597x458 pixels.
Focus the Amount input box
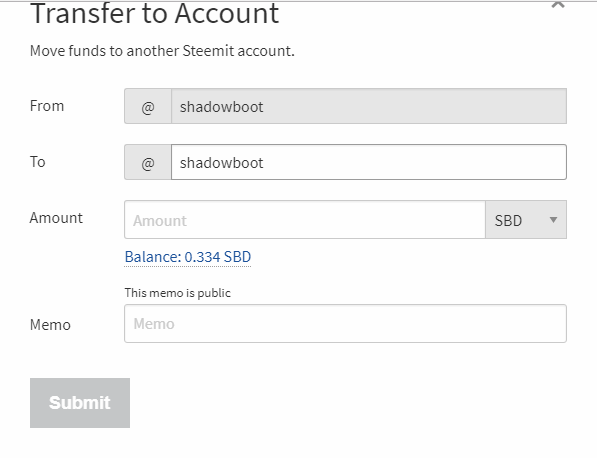pyautogui.click(x=305, y=220)
